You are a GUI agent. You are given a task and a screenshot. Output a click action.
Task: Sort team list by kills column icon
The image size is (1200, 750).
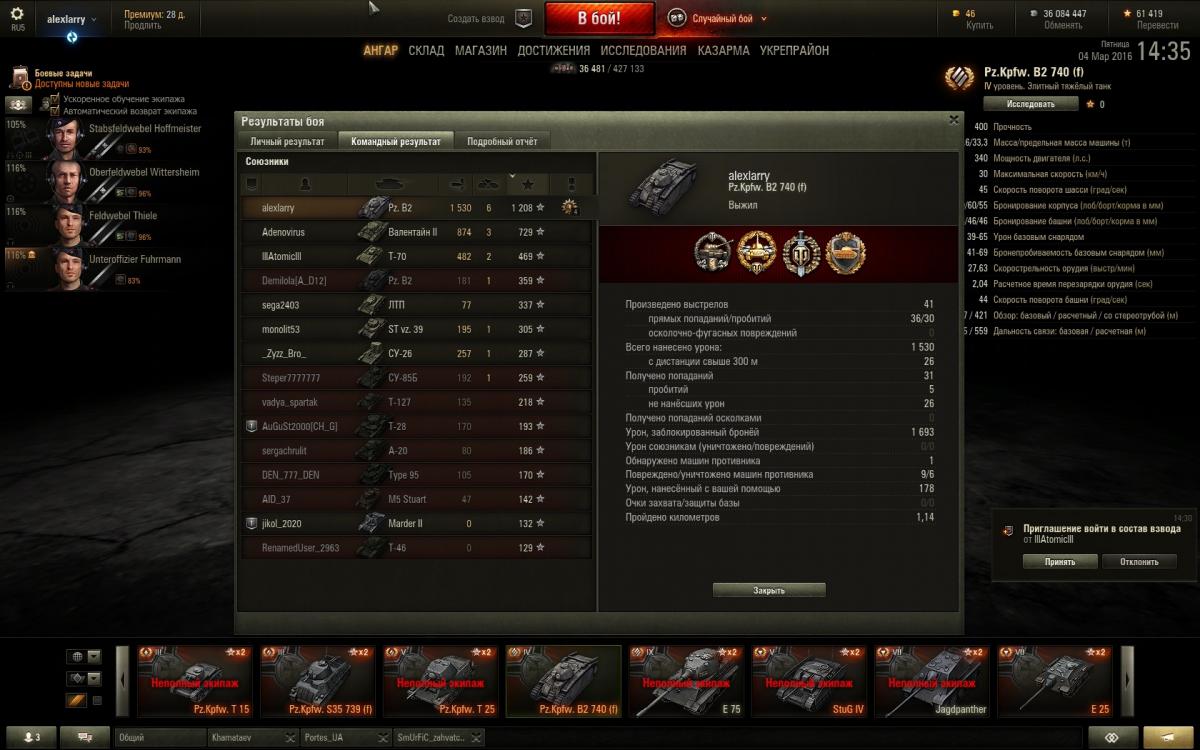(488, 184)
